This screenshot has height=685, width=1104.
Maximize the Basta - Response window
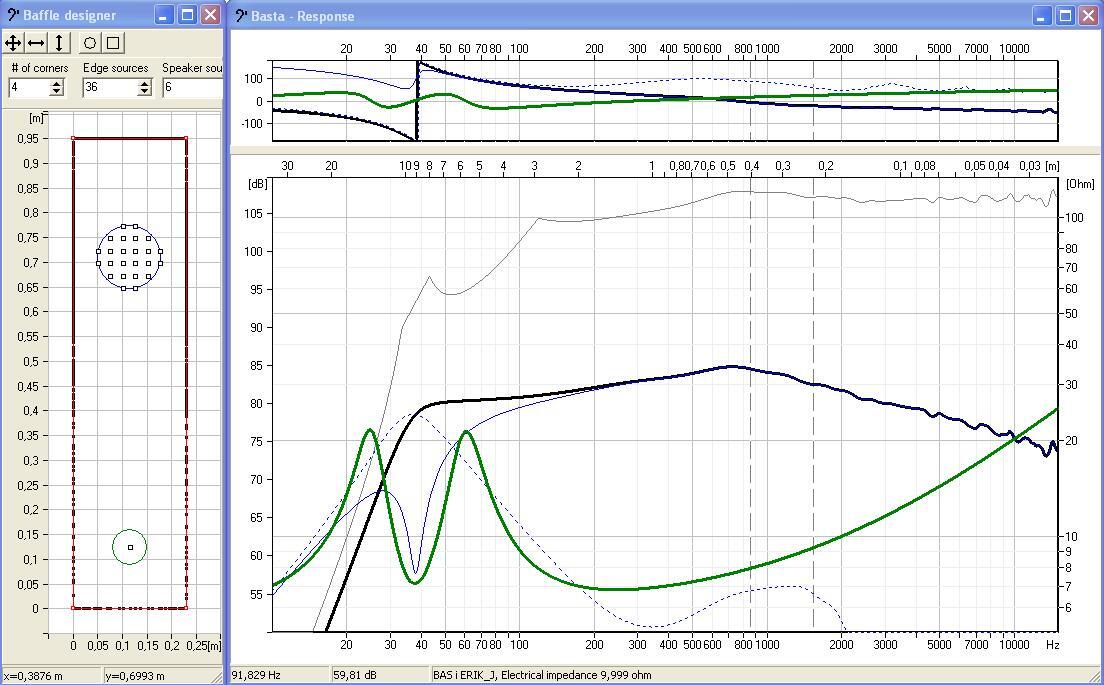(x=1065, y=15)
